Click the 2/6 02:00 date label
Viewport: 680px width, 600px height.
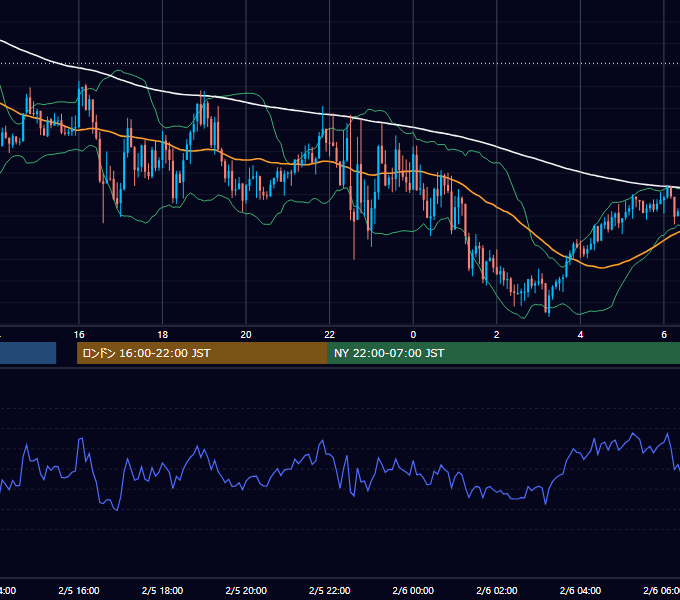(x=497, y=590)
